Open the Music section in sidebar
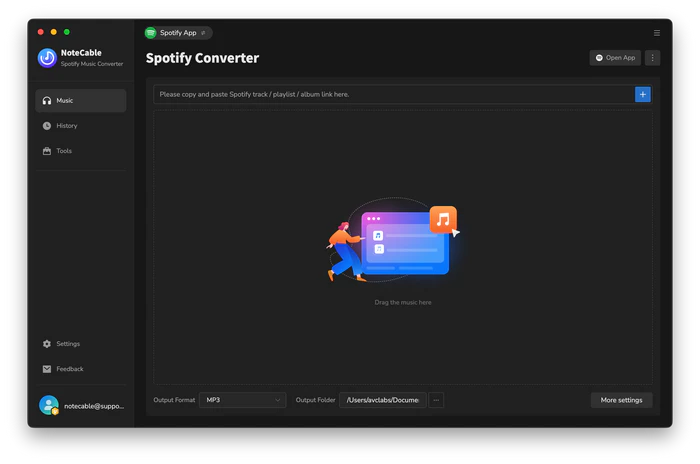 pos(80,100)
